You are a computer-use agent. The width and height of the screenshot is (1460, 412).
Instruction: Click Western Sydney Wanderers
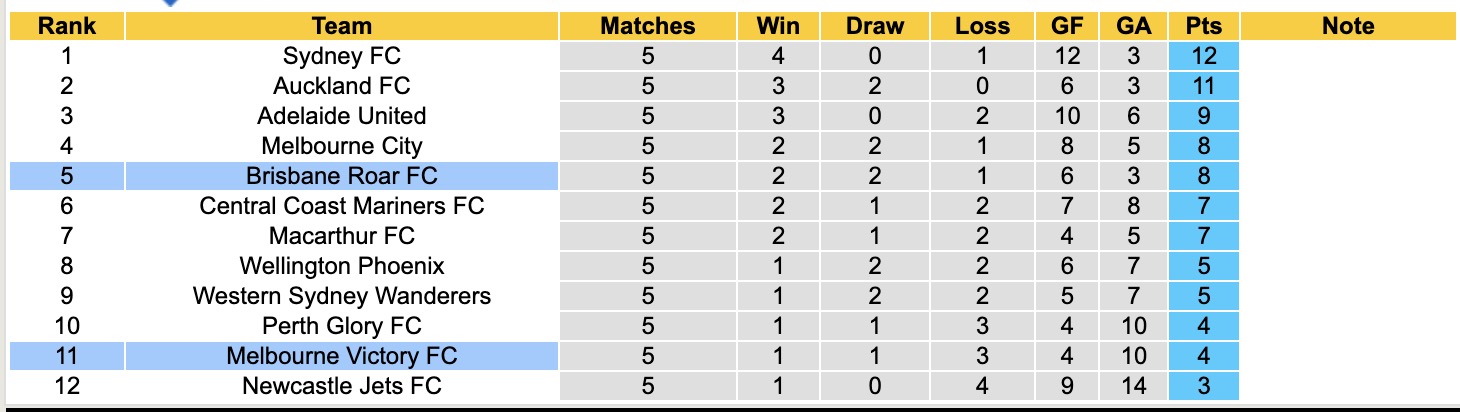[341, 296]
